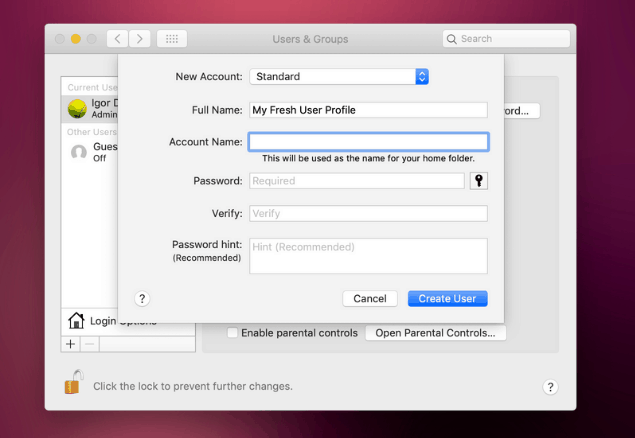Click the yellow minimize window button

coord(76,39)
